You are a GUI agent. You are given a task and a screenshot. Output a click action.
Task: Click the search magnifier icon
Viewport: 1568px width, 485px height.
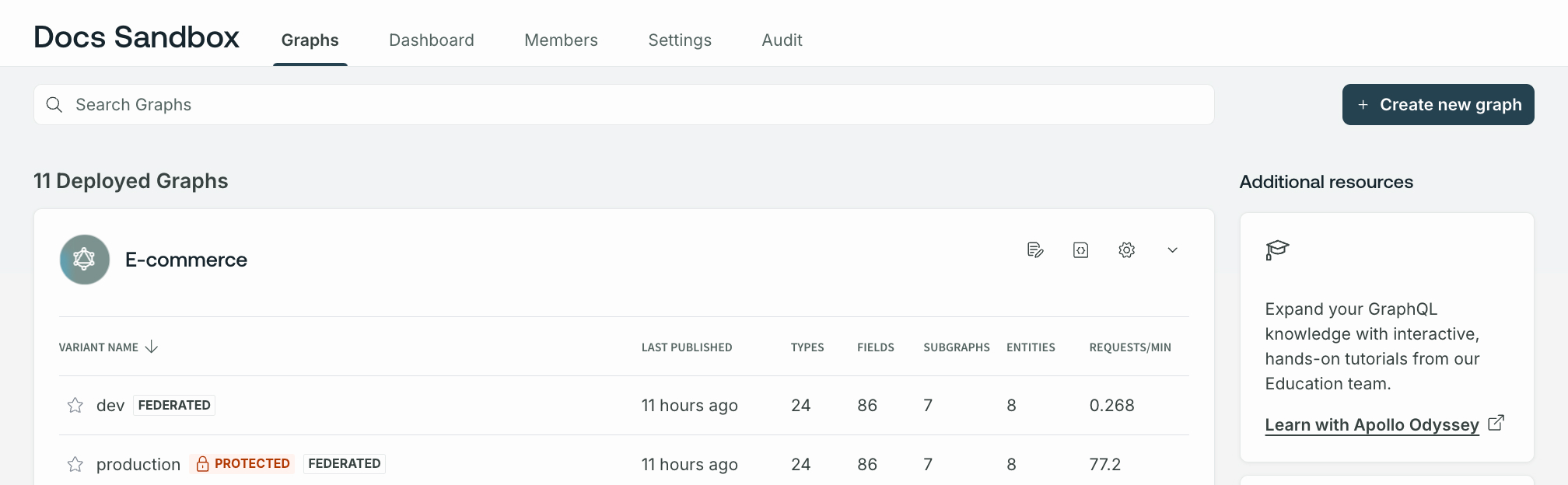pos(54,105)
